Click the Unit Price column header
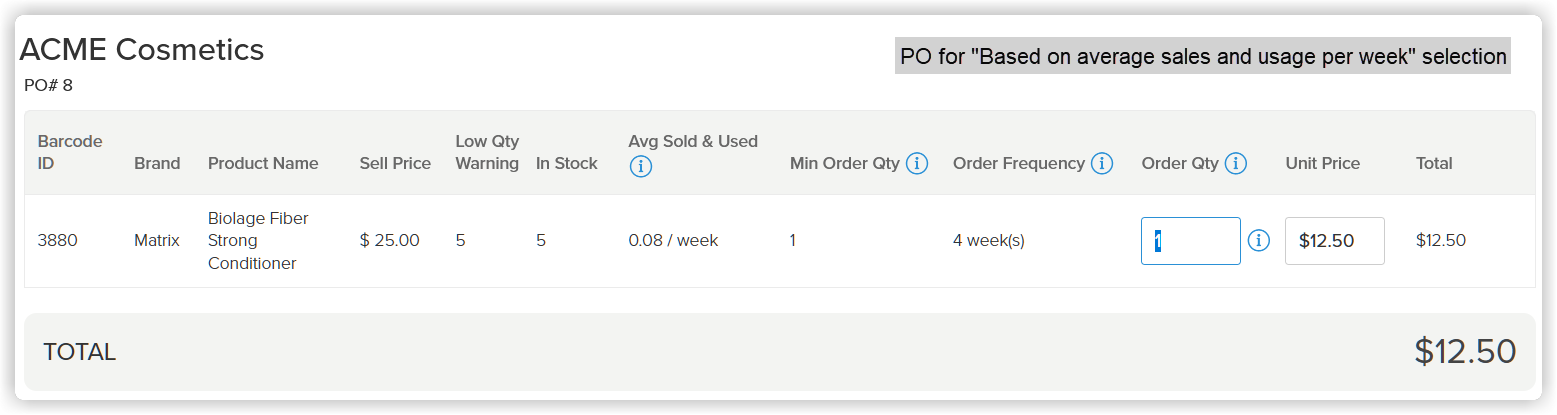1557x415 pixels. 1323,163
